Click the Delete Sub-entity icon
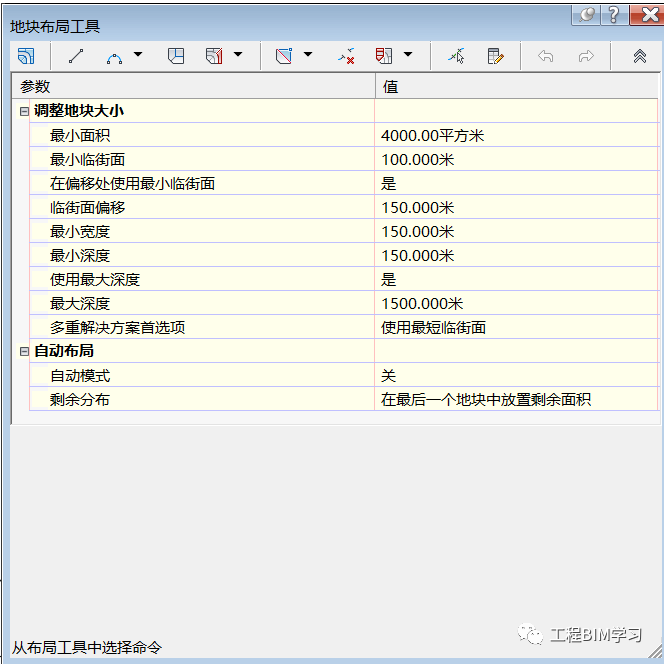Screen dimensions: 664x664 (346, 56)
